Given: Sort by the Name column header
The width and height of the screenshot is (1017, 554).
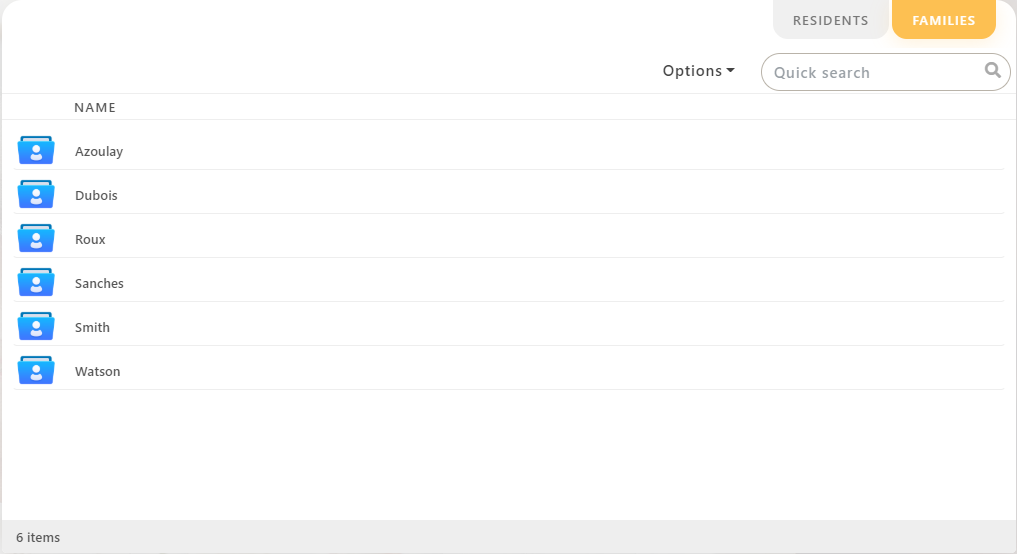Looking at the screenshot, I should 95,107.
